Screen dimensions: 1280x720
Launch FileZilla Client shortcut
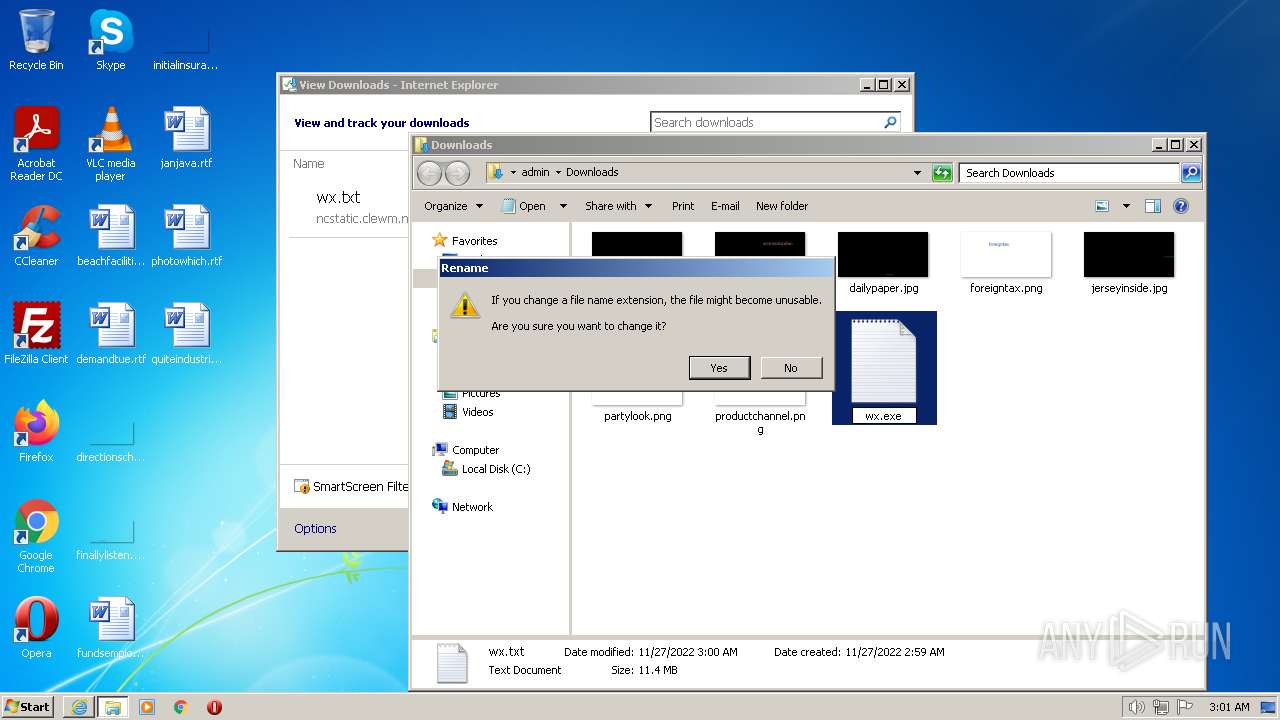coord(36,334)
